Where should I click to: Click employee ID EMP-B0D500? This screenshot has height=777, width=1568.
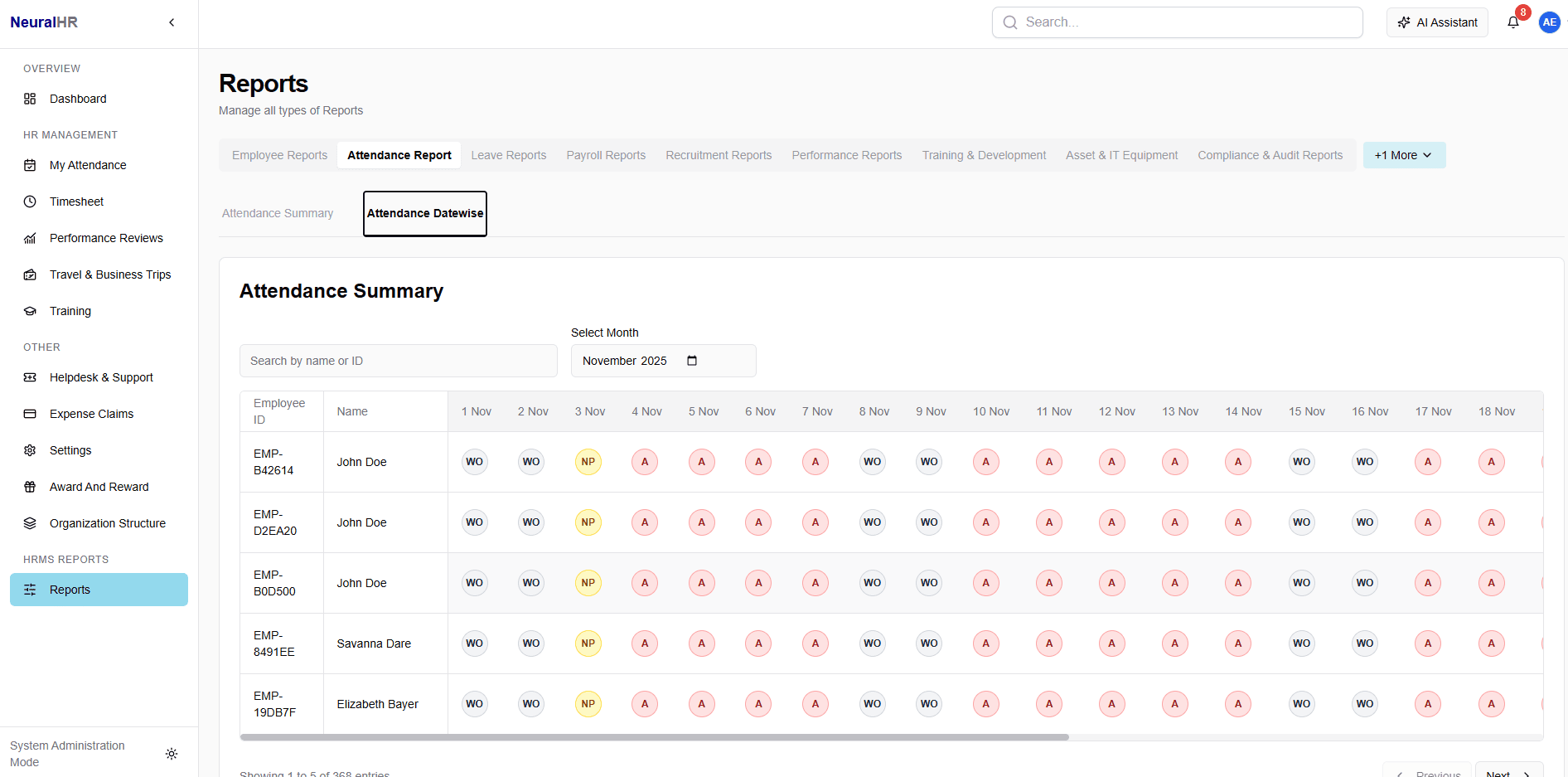click(274, 583)
